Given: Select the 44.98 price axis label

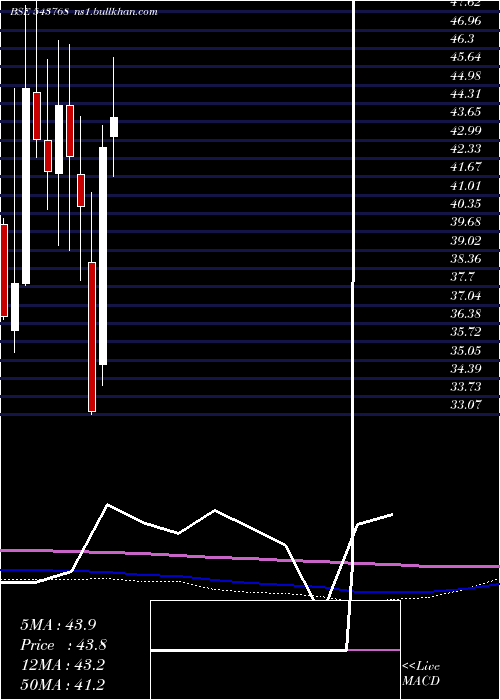Looking at the screenshot, I should (466, 75).
